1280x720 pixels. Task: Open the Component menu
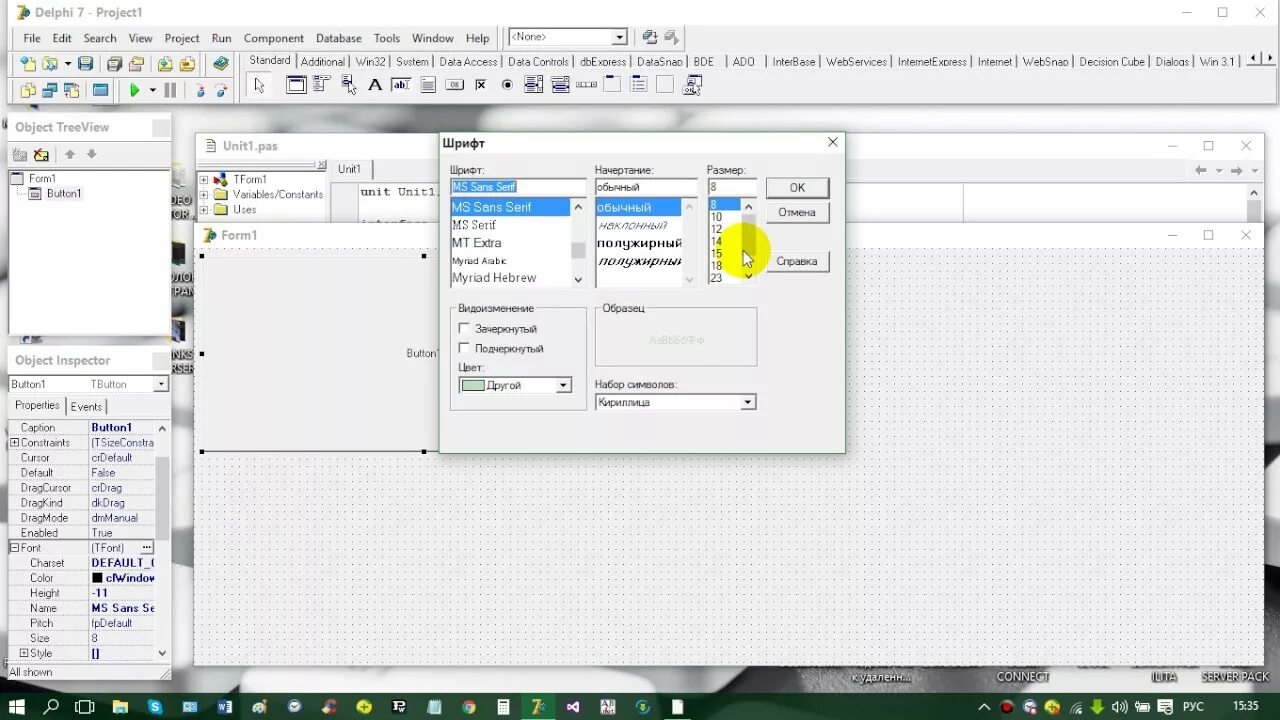coord(274,38)
